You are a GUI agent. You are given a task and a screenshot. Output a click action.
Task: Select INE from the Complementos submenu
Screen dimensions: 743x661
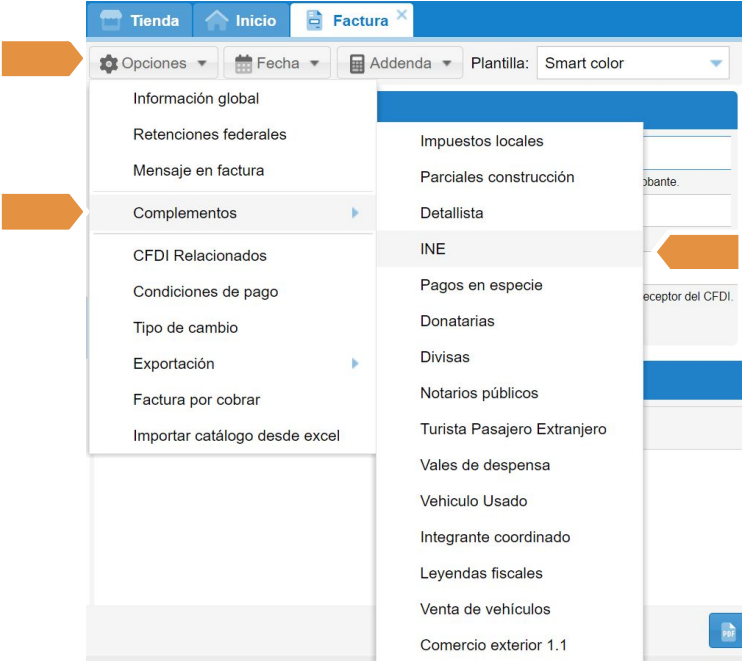[x=433, y=249]
